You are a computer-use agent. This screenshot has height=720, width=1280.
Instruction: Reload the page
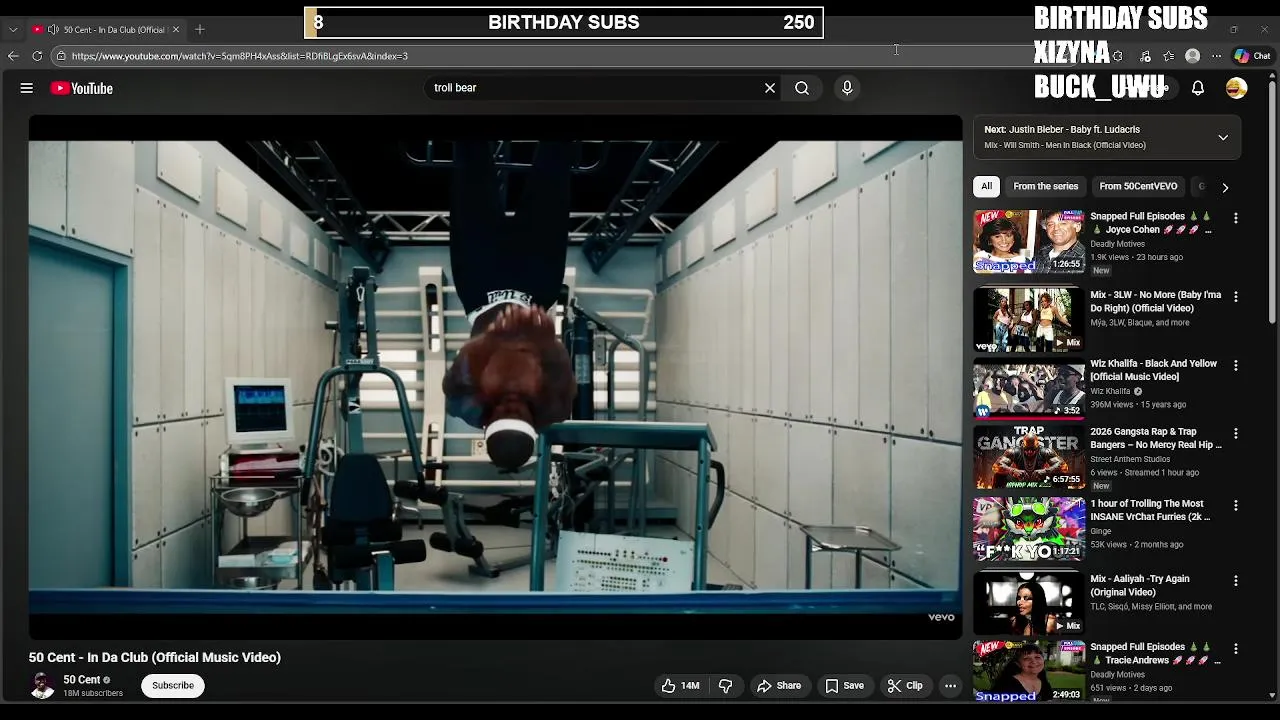(37, 56)
